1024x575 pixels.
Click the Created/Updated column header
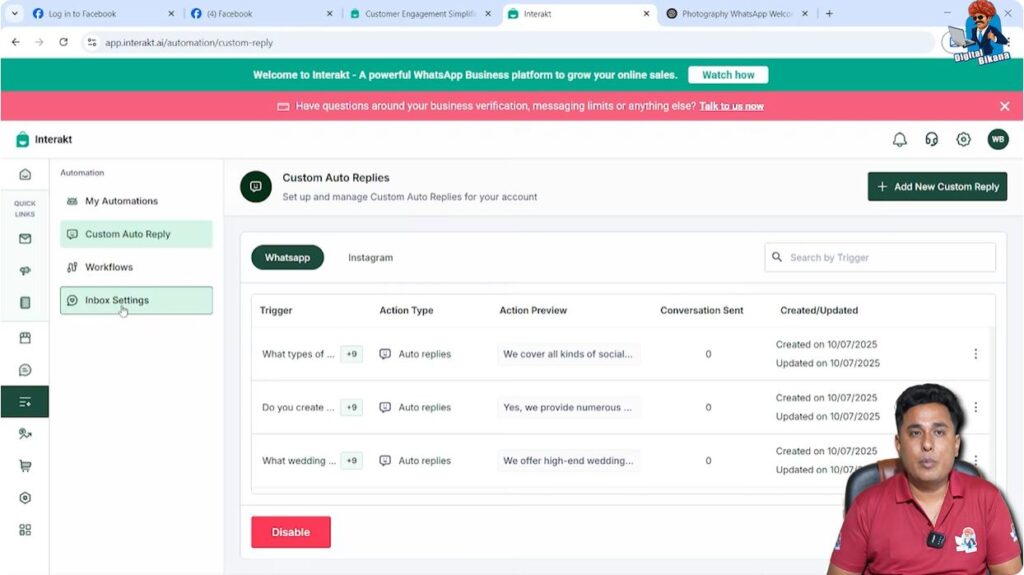tap(819, 310)
